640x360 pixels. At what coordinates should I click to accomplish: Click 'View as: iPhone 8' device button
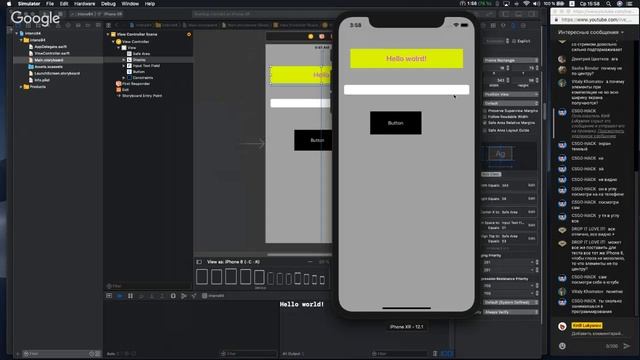pyautogui.click(x=233, y=262)
